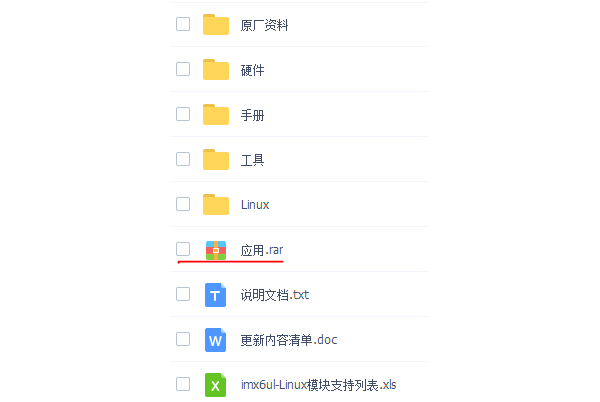Mark the Linux folder checkbox
Screen dimensions: 600x402
point(183,203)
